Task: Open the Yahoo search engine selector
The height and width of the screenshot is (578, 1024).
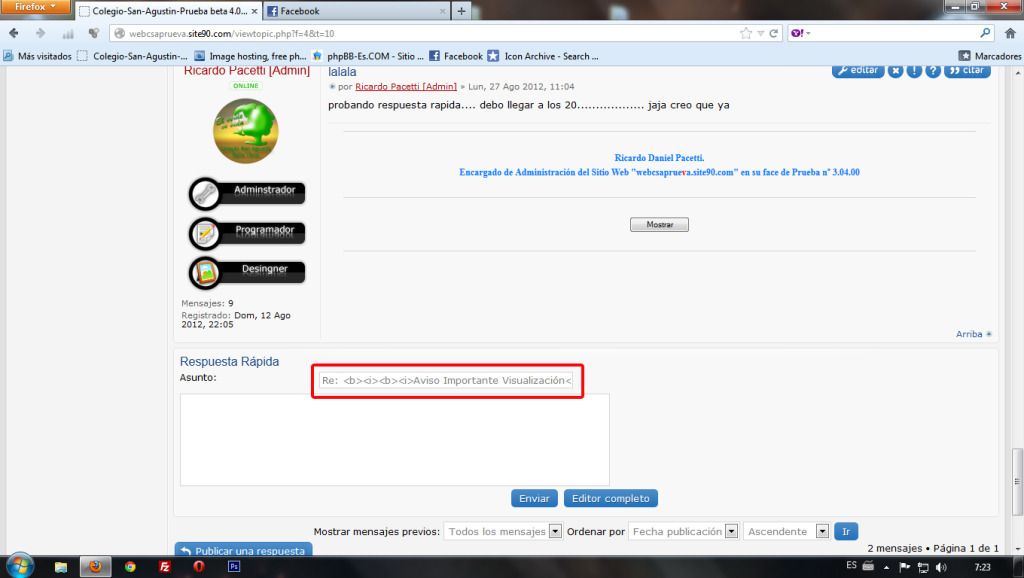Action: click(801, 33)
